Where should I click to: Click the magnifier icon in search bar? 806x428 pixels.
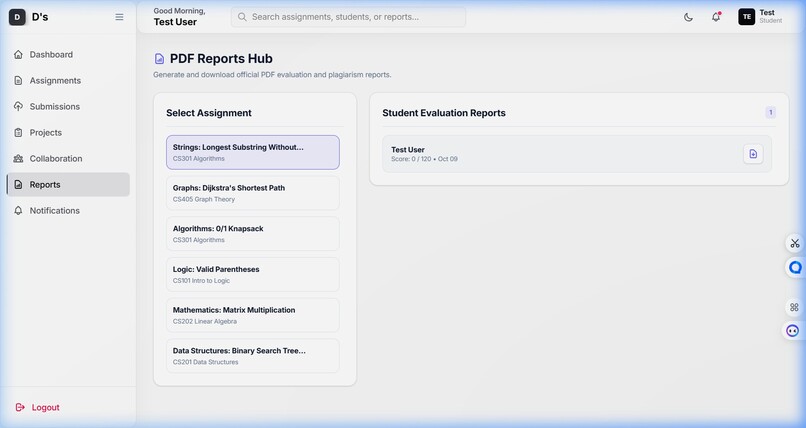242,17
